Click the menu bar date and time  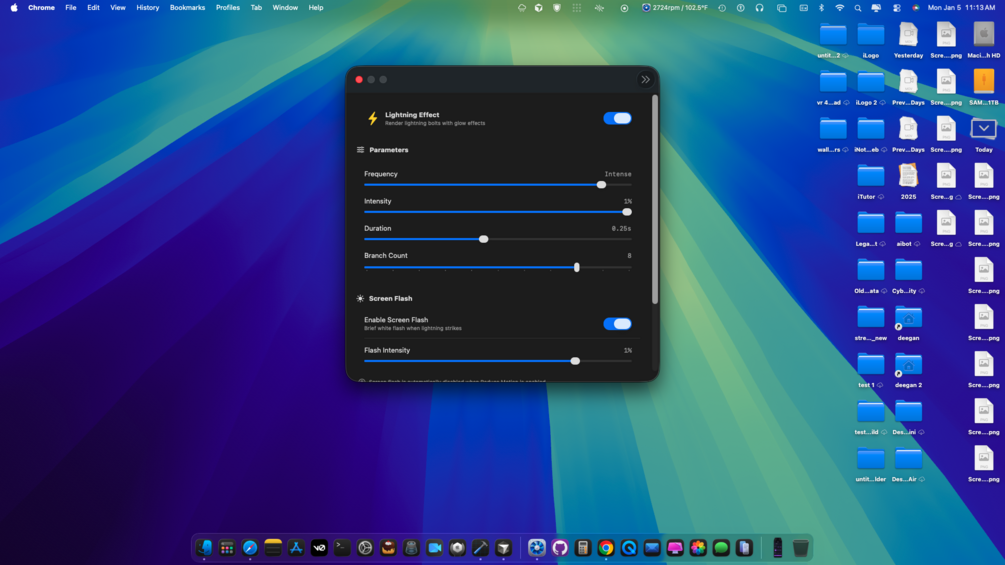point(961,8)
